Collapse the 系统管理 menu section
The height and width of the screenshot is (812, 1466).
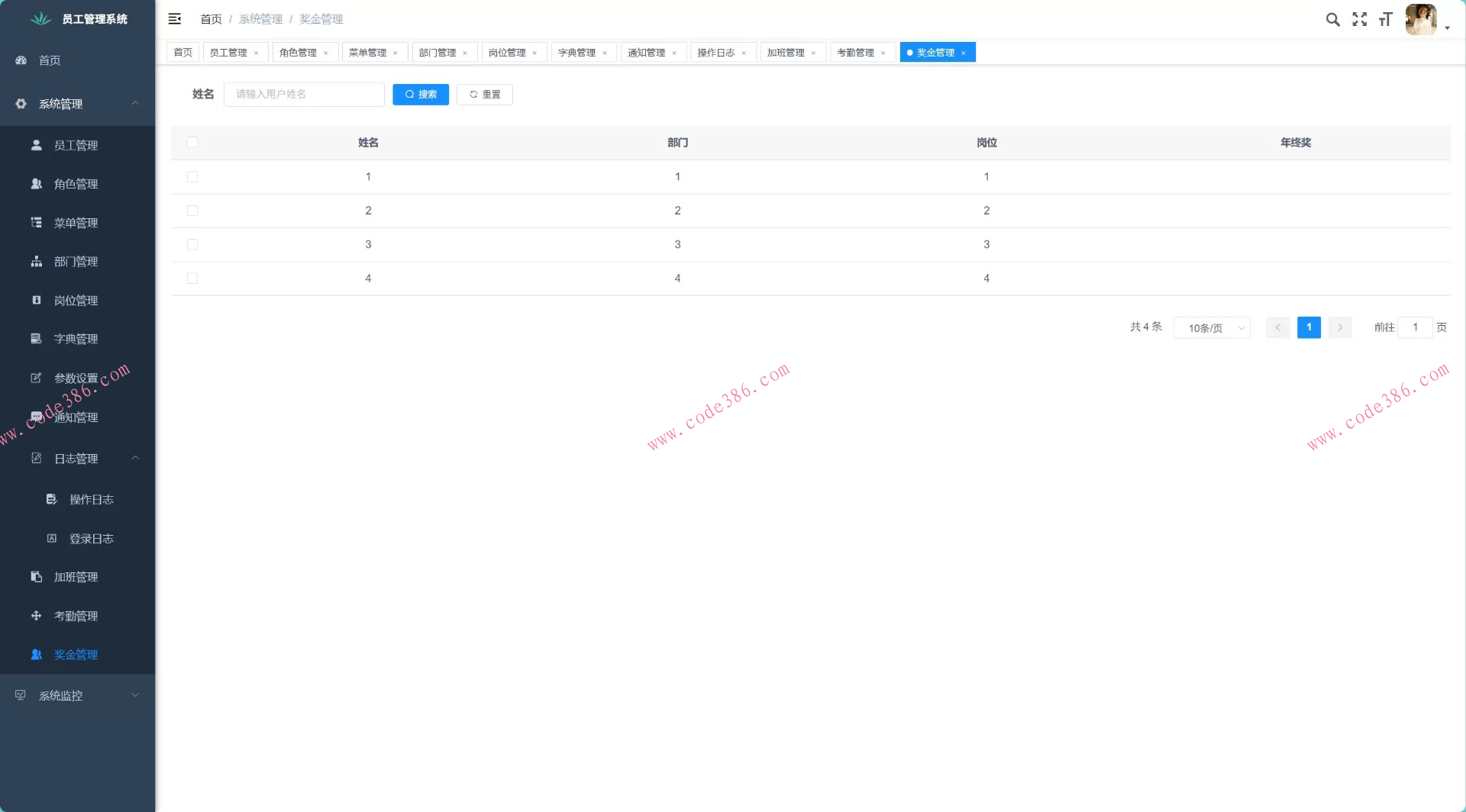pyautogui.click(x=135, y=104)
